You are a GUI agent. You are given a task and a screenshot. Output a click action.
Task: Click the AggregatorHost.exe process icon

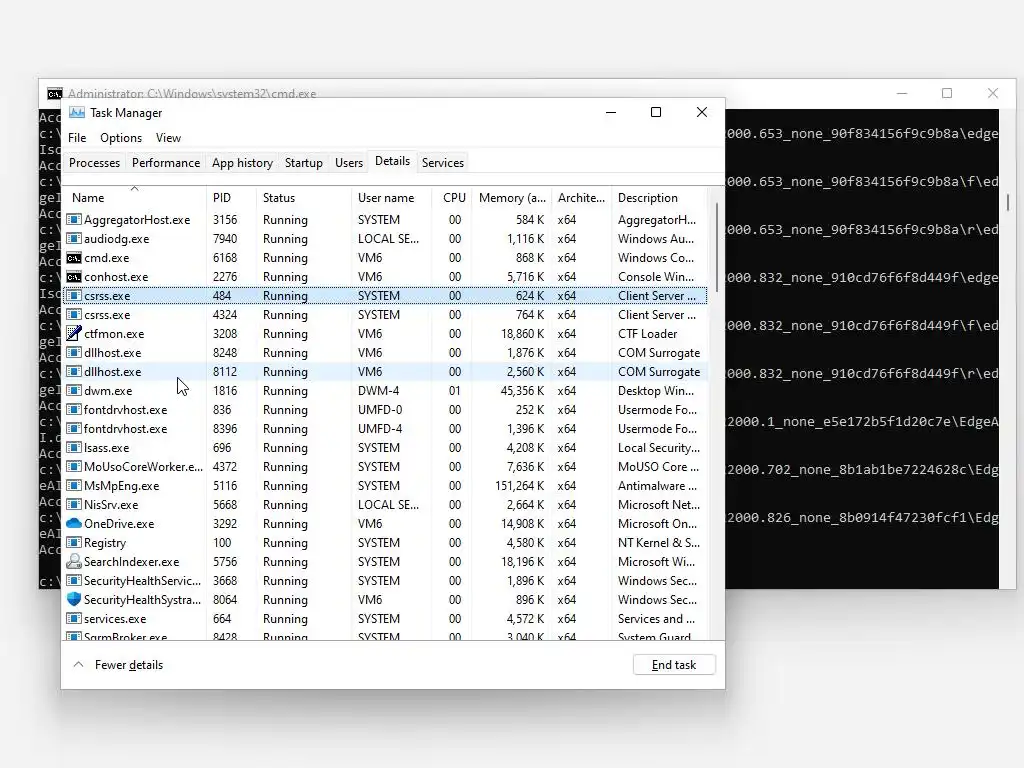tap(74, 219)
